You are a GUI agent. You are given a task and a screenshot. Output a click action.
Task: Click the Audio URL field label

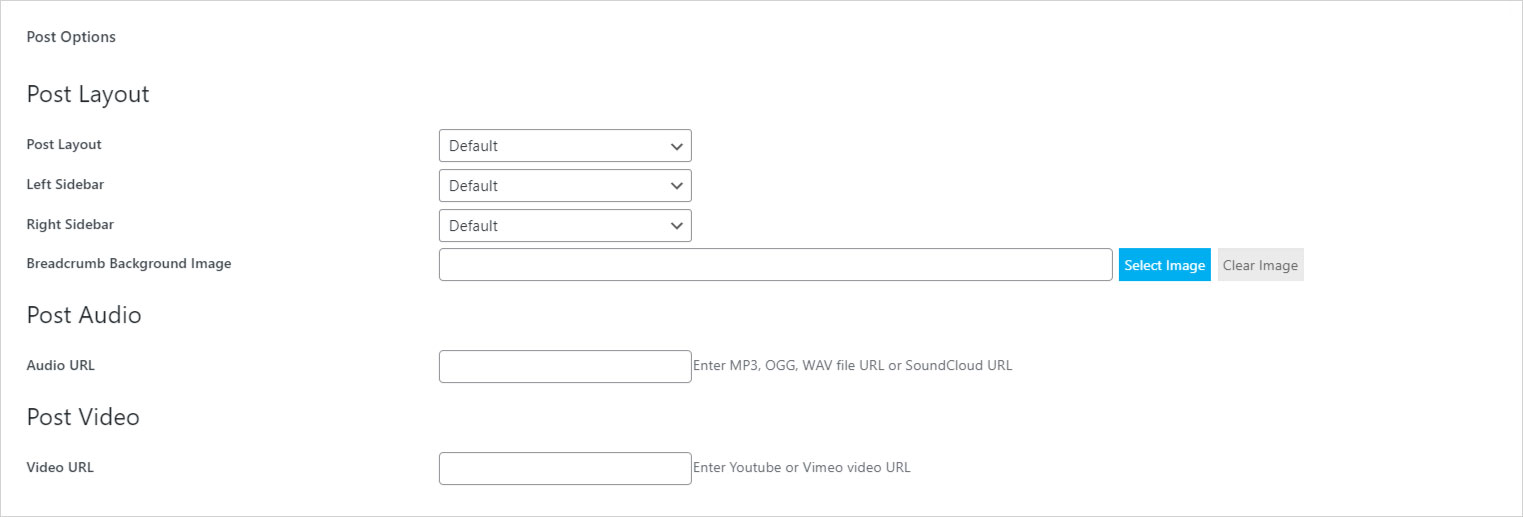coord(61,365)
